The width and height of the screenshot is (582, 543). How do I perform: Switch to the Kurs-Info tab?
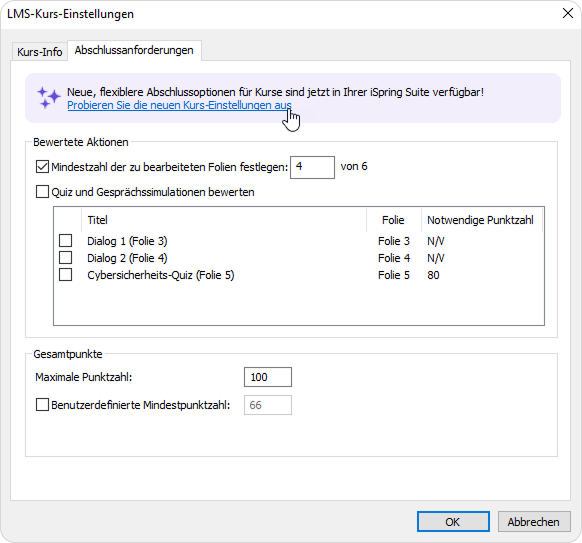(x=39, y=52)
